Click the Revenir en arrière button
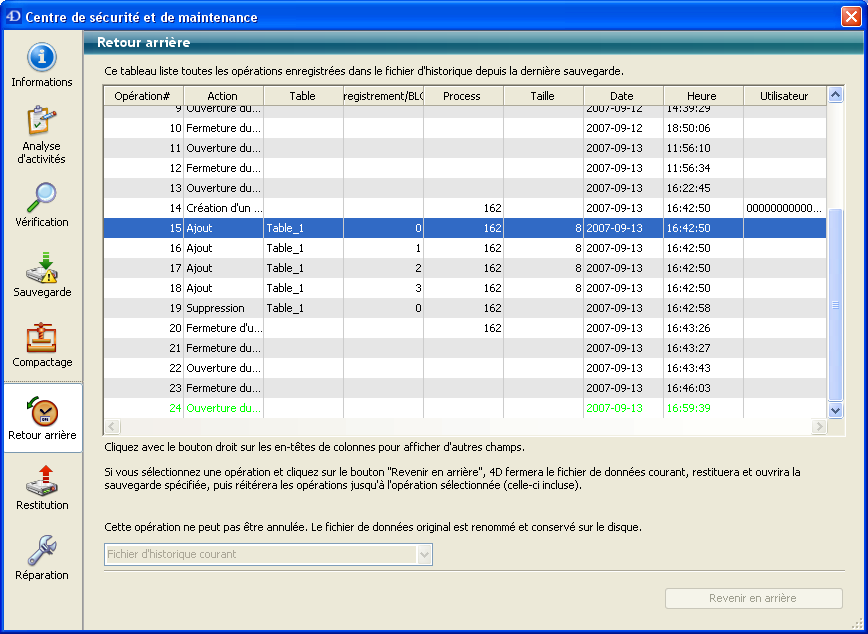Viewport: 868px width, 634px height. [753, 598]
